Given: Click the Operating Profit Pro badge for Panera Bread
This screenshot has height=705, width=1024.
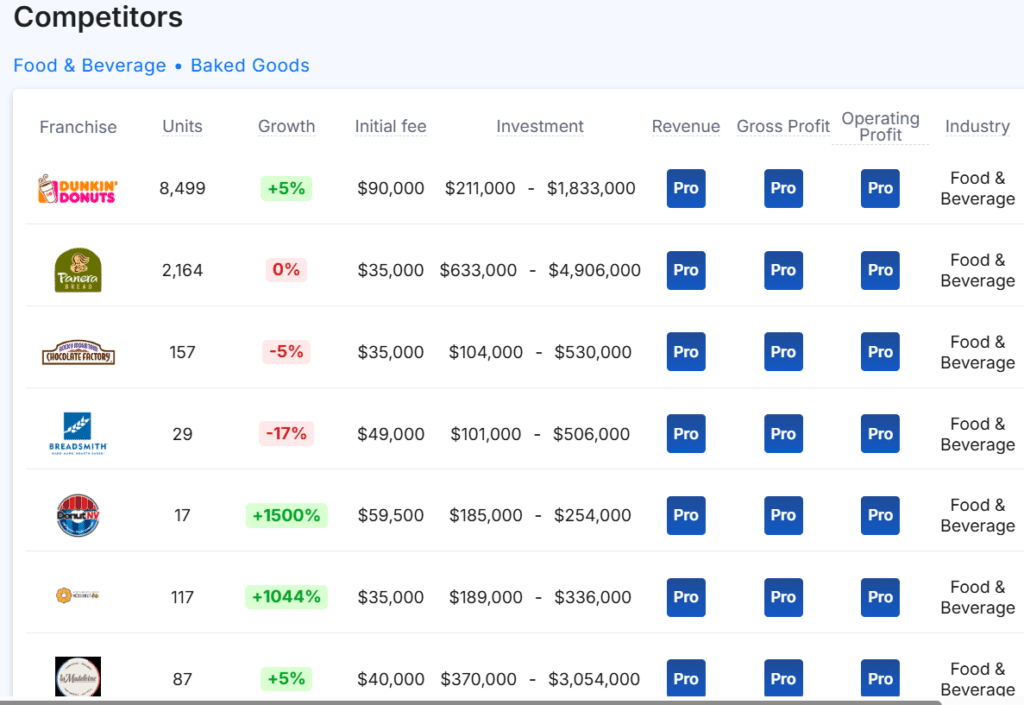Looking at the screenshot, I should tap(880, 270).
